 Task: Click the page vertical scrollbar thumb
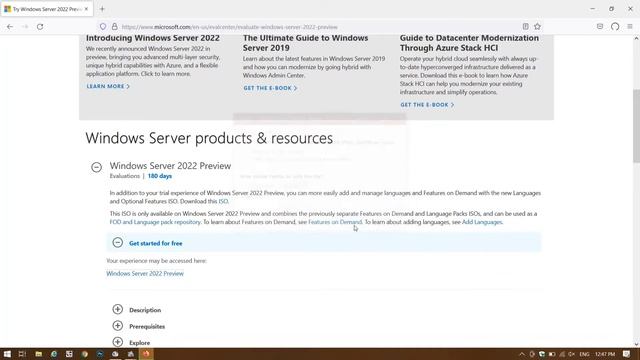[636, 126]
